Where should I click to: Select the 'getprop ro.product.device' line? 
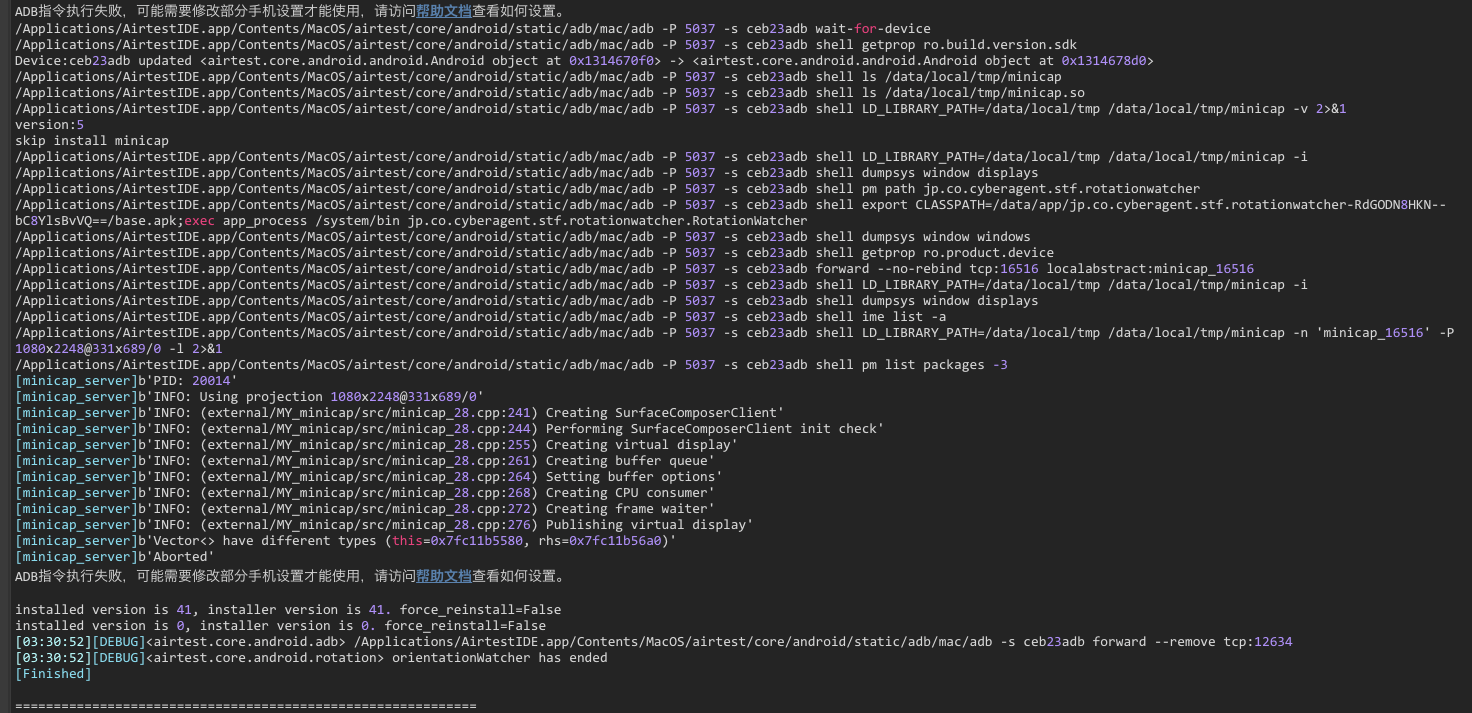click(x=534, y=253)
